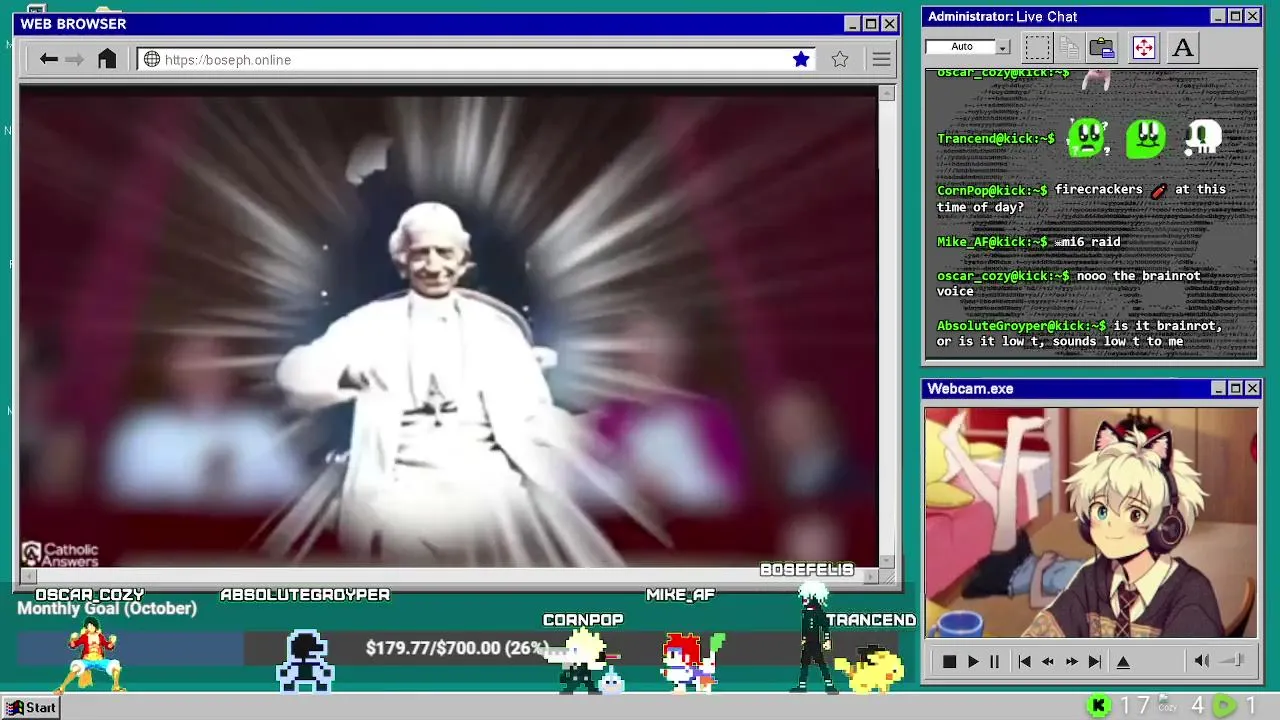Click 'nooo the brainrot voice' message
This screenshot has height=720, width=1280.
click(x=1068, y=283)
